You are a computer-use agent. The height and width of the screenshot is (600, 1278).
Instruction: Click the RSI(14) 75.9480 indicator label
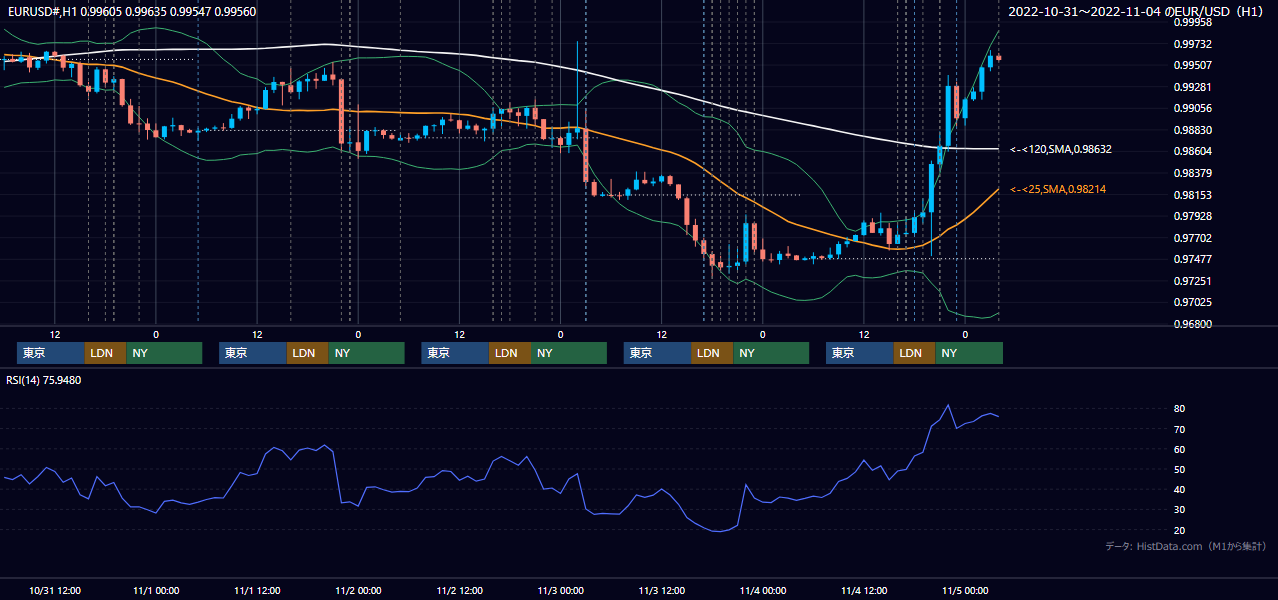click(x=43, y=380)
